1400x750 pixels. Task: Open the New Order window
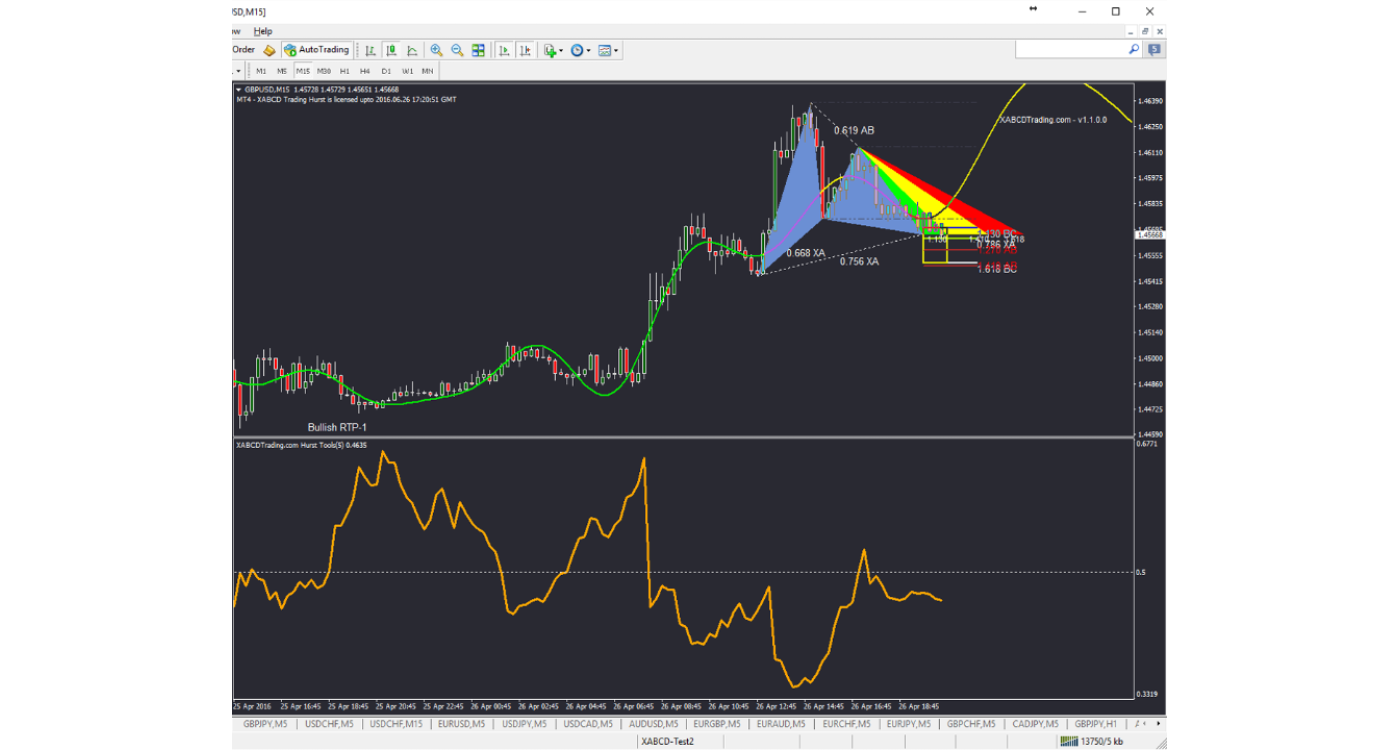243,49
